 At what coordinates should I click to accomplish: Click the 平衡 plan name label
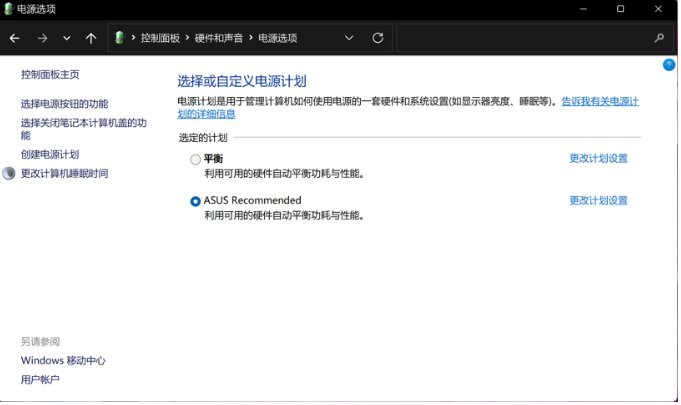tap(213, 158)
